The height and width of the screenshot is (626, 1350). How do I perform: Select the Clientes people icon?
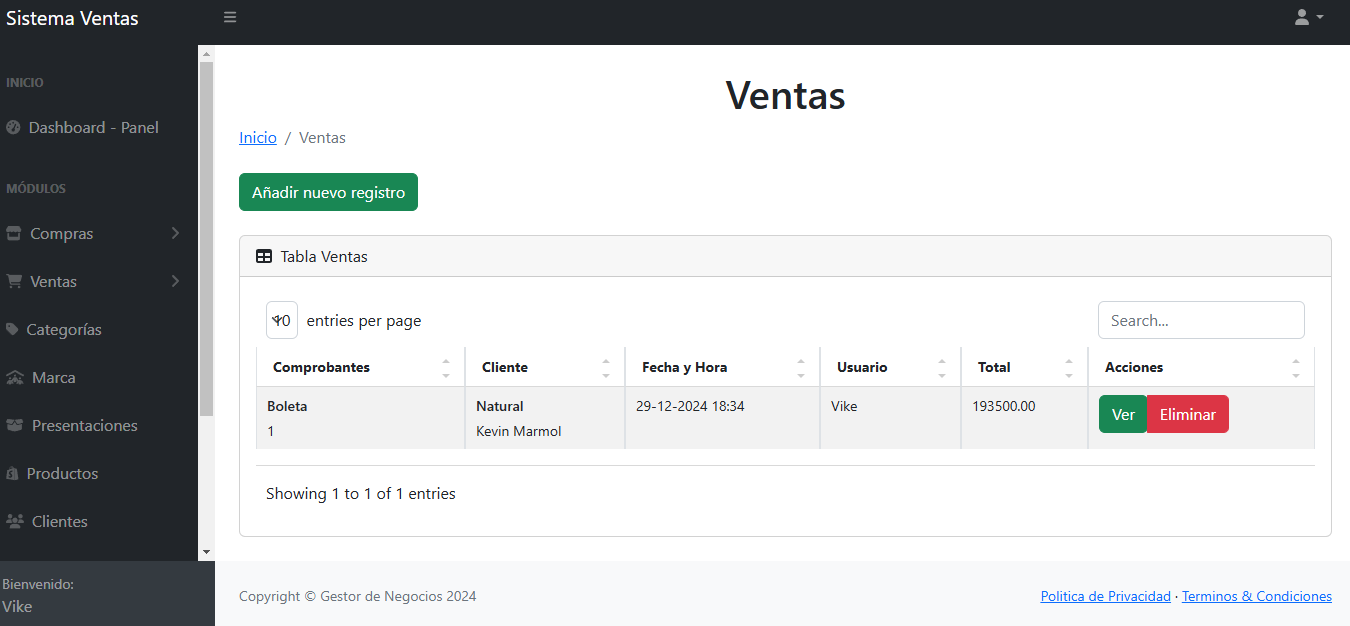pyautogui.click(x=13, y=521)
